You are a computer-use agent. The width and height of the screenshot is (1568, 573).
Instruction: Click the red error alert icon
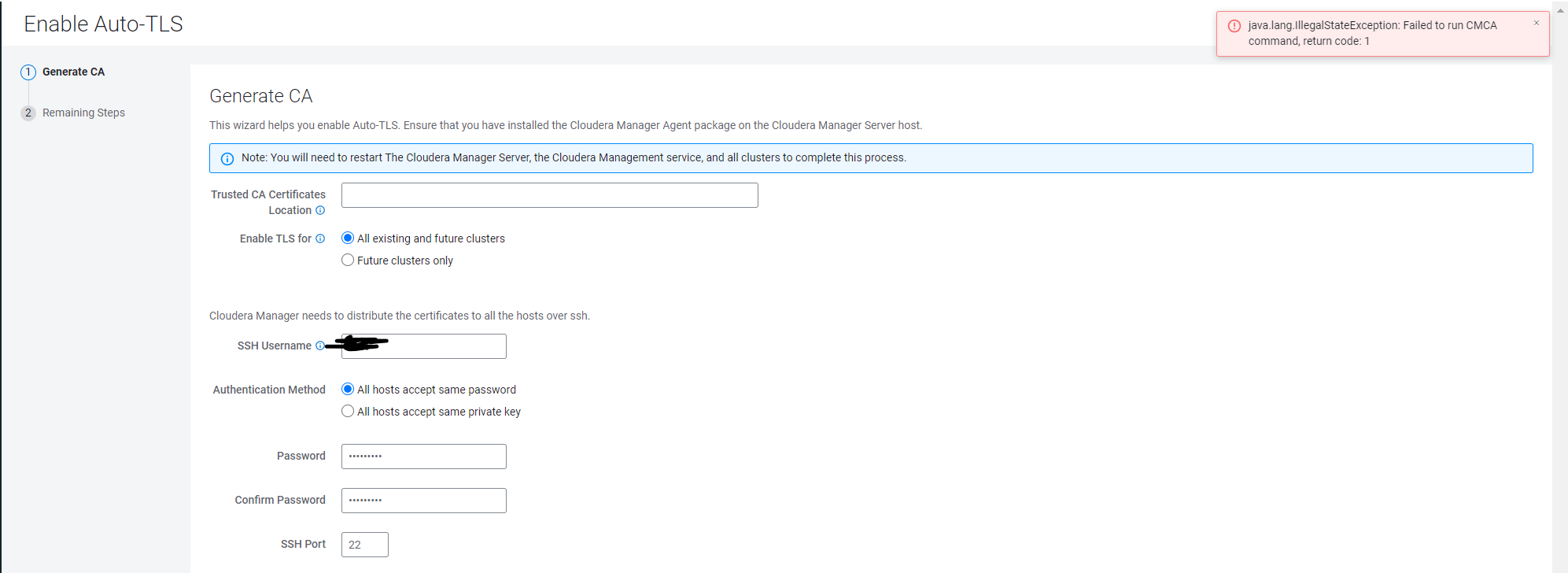(x=1234, y=26)
